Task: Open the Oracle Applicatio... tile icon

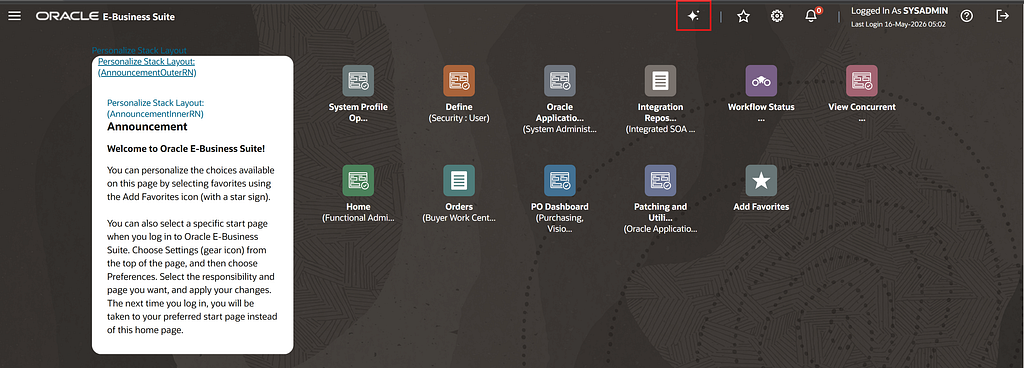Action: click(x=560, y=81)
